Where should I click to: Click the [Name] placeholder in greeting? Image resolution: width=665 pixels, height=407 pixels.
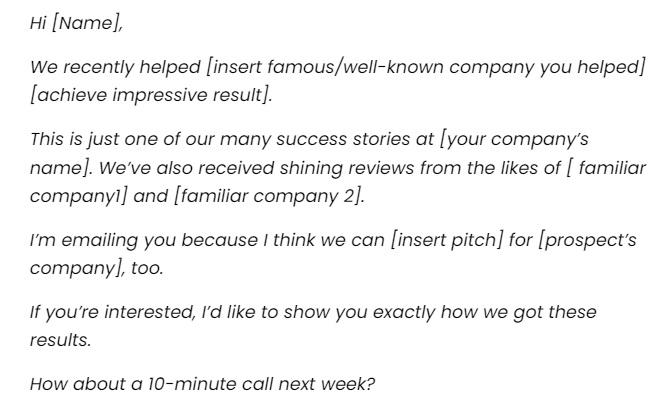[x=87, y=22]
